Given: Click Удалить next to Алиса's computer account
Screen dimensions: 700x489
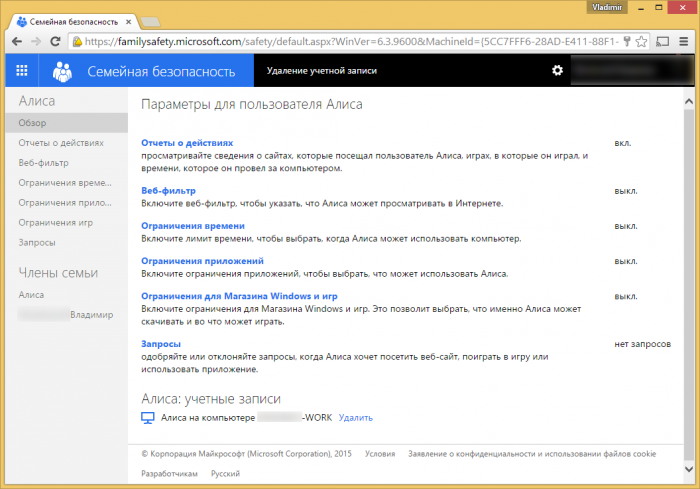Looking at the screenshot, I should tap(355, 418).
